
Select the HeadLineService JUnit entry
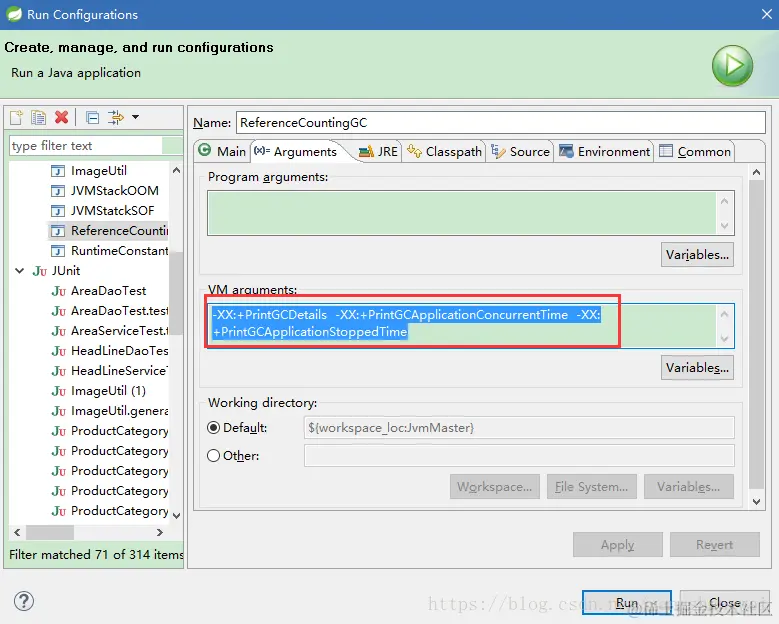click(110, 371)
